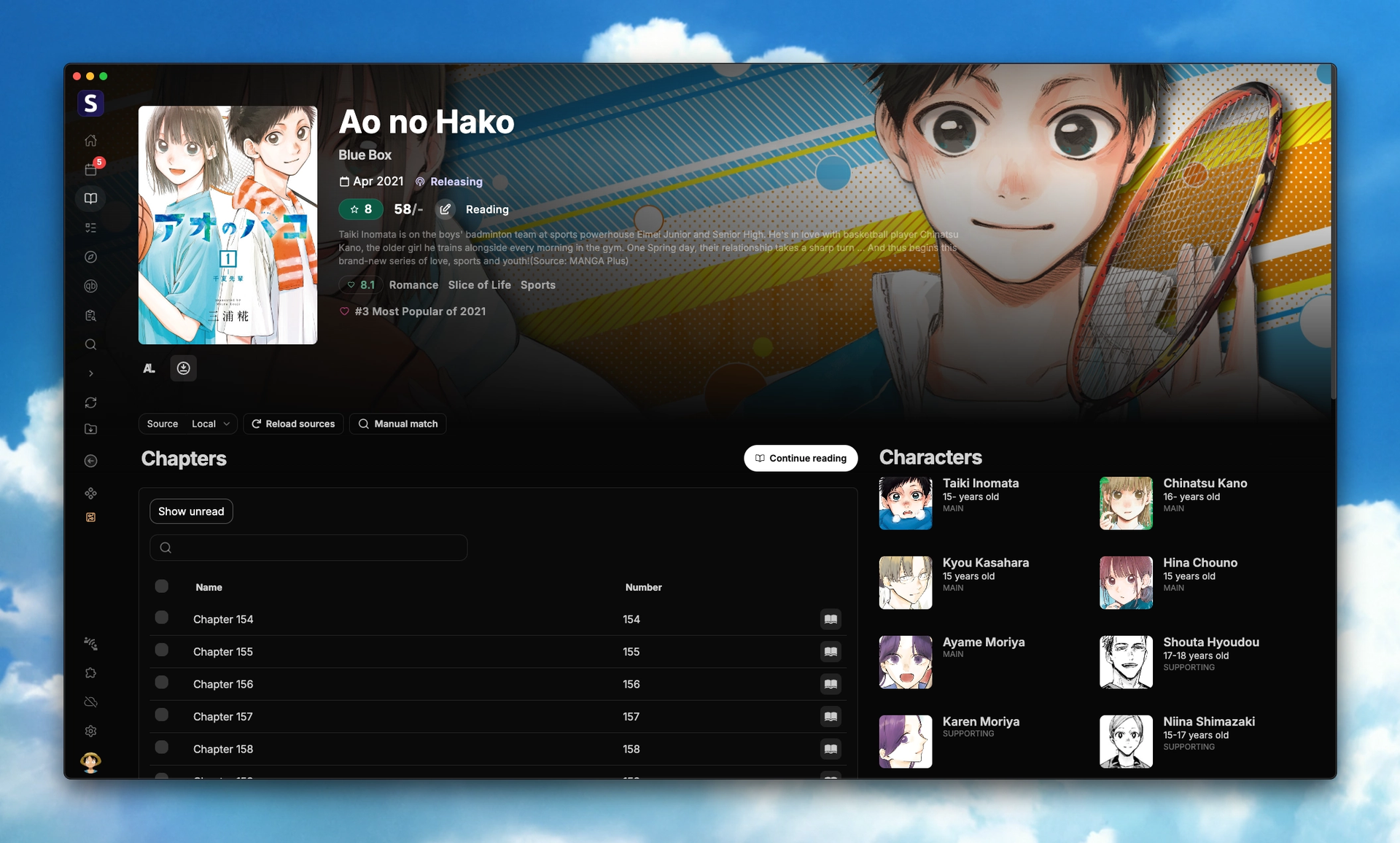Open Settings gear in sidebar
1400x843 pixels.
click(x=90, y=731)
